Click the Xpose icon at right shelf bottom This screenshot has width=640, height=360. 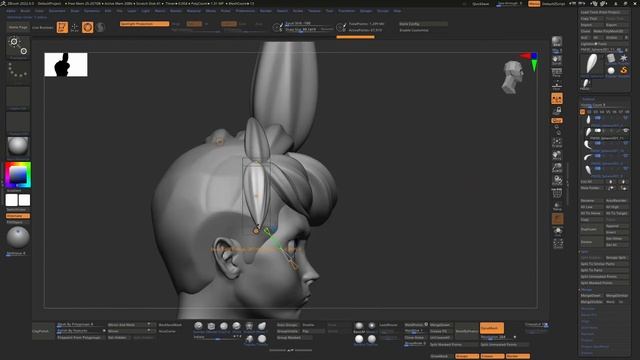[x=558, y=244]
